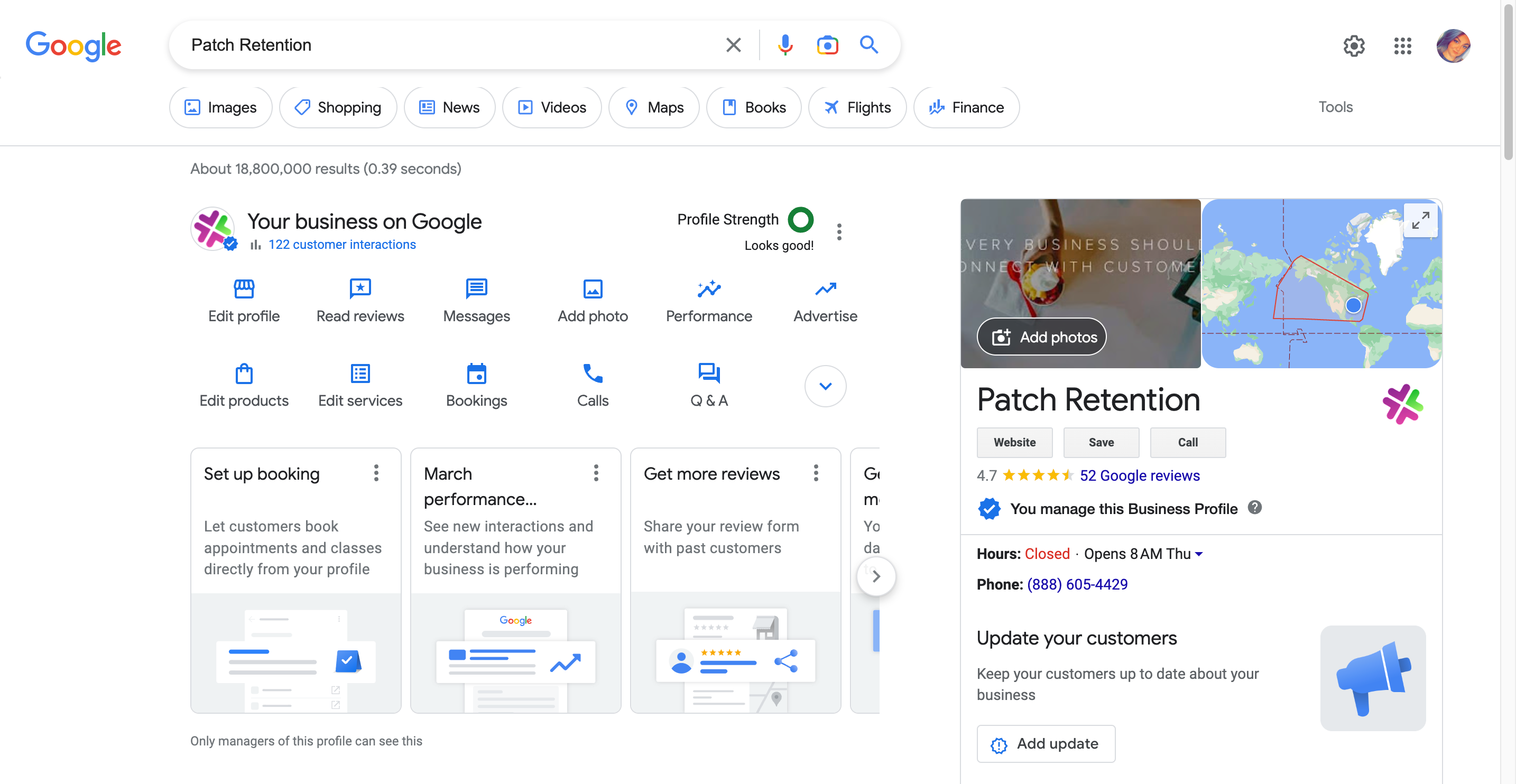The image size is (1516, 784).
Task: Click the Google logo
Action: point(73,45)
